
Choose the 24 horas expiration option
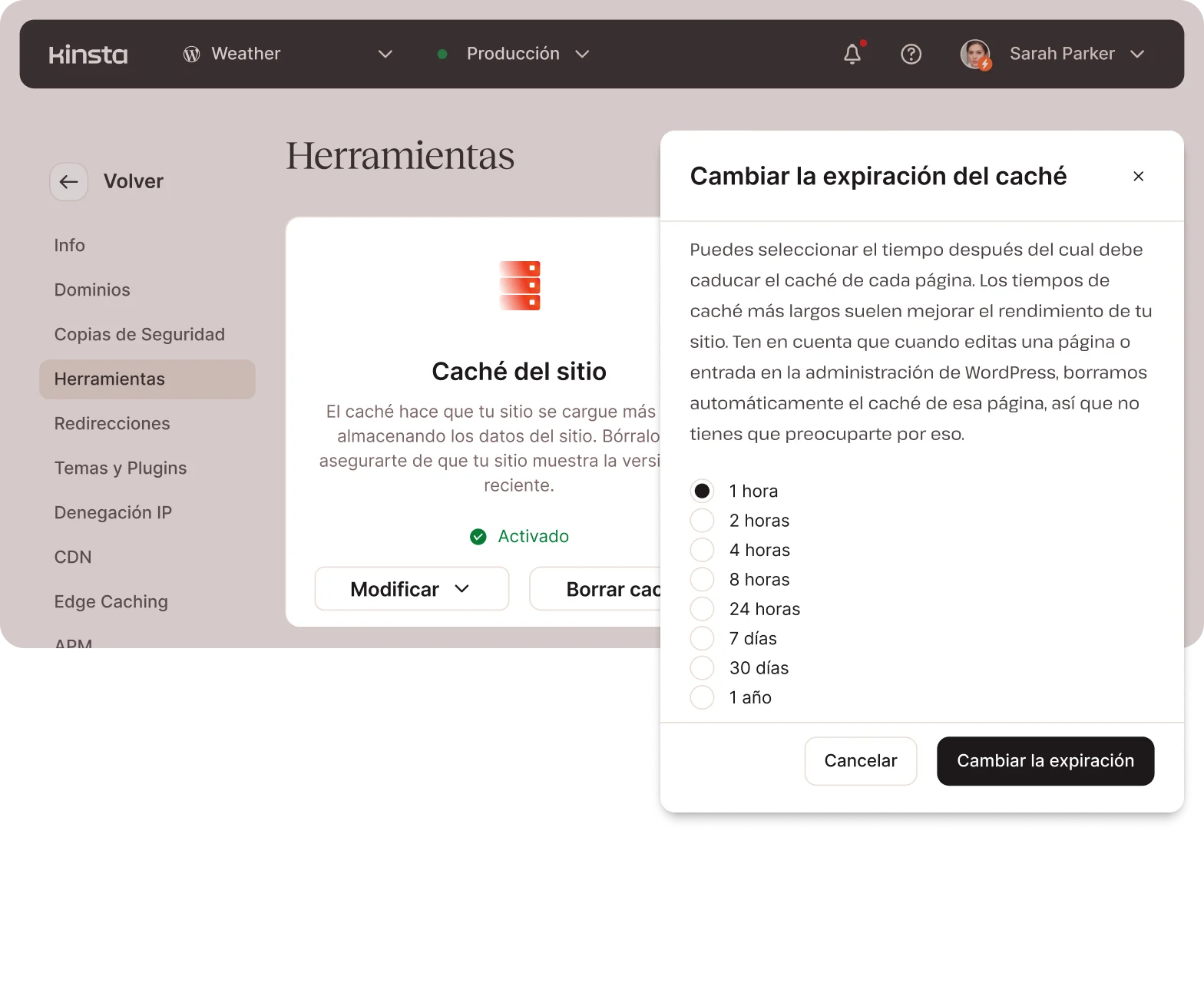click(702, 609)
